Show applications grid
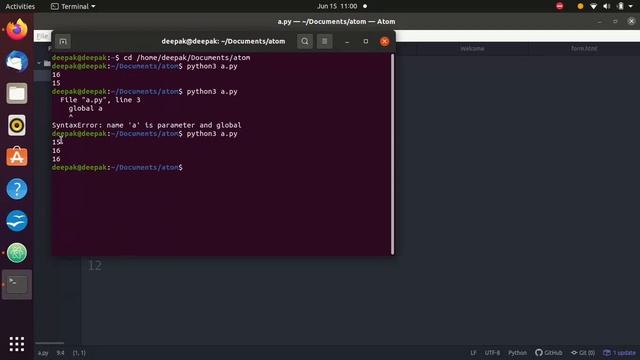640x360 pixels. (x=17, y=344)
